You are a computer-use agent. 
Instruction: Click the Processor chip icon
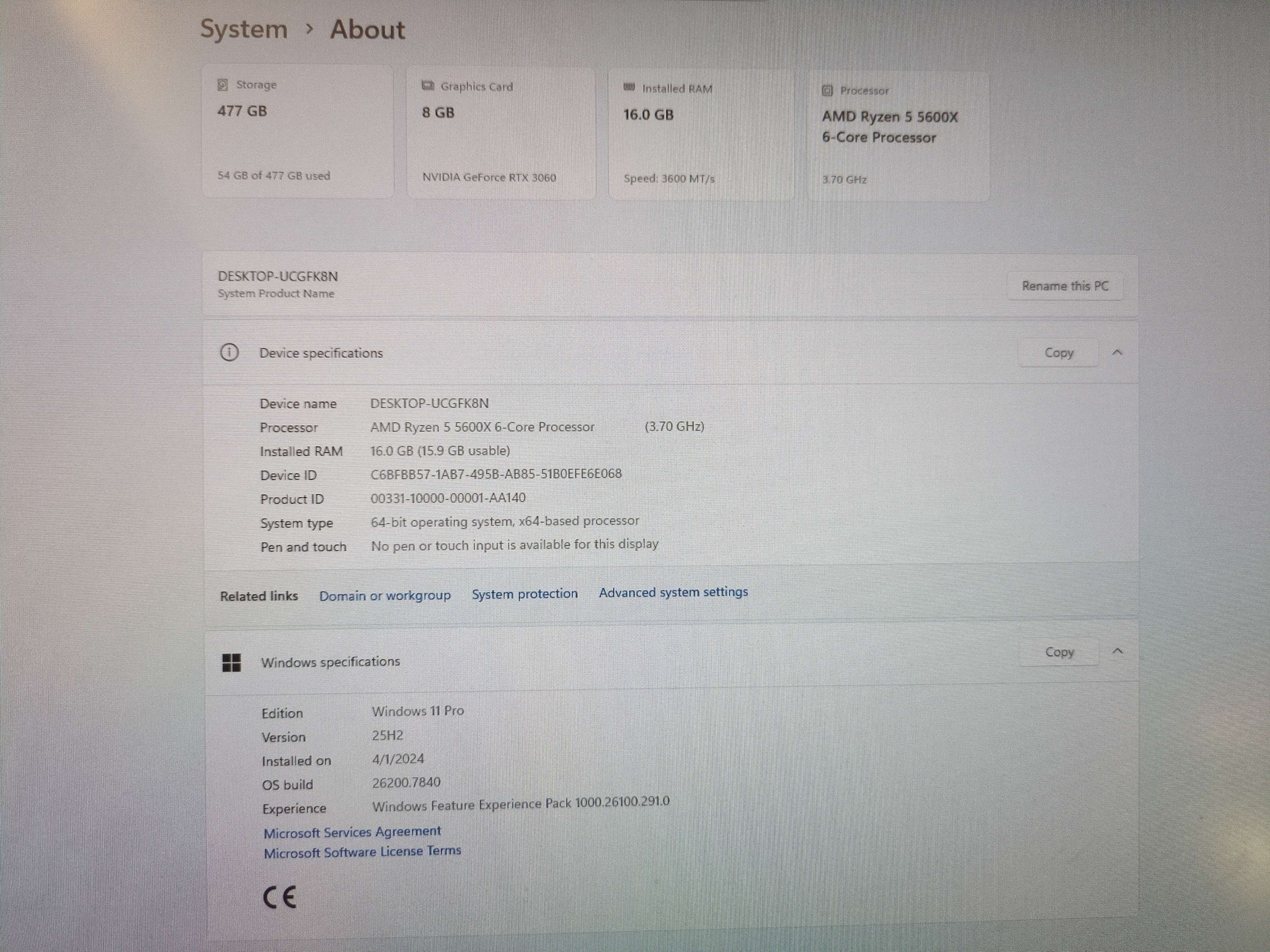click(x=827, y=90)
